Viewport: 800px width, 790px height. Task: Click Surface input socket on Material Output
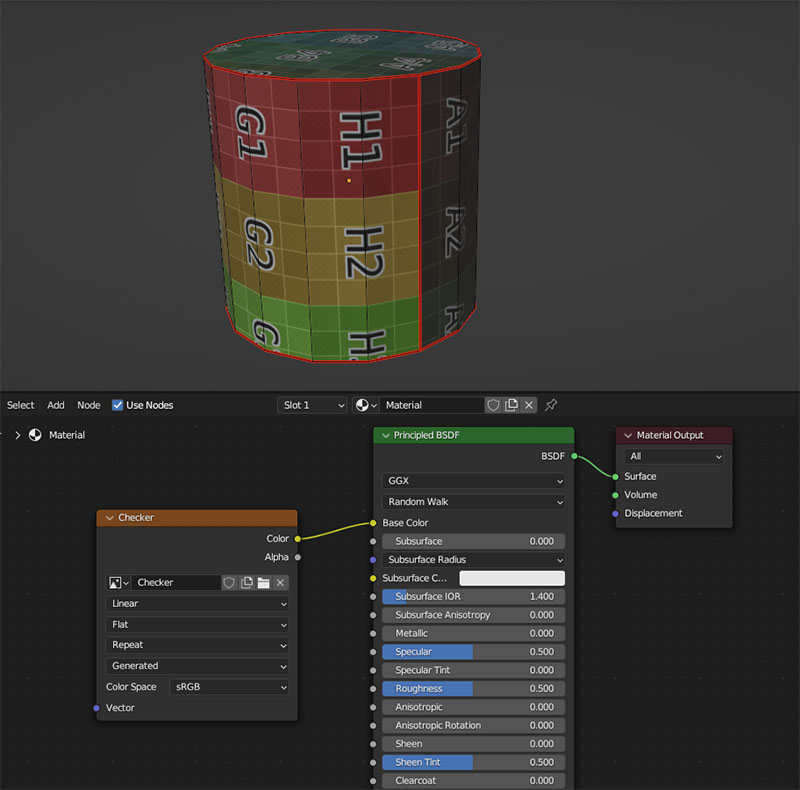615,477
